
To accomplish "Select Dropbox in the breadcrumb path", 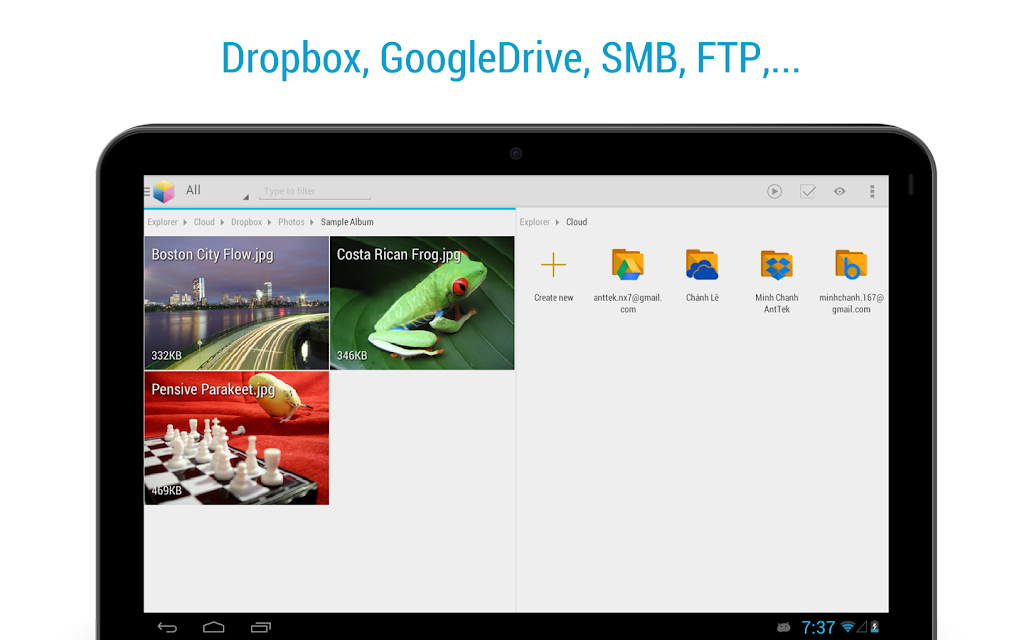I will pos(246,222).
